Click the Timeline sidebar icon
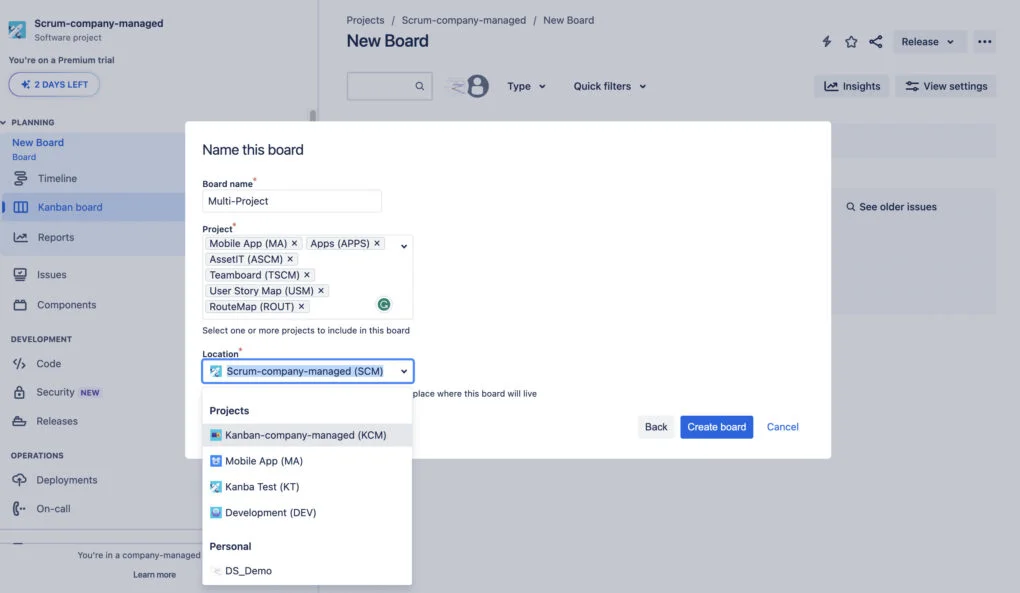Screen dimensions: 1020x593 [x=20, y=178]
